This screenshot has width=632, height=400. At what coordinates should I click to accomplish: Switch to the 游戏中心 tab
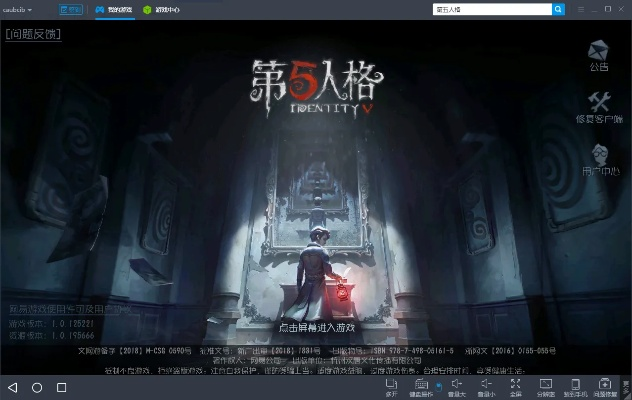click(162, 10)
